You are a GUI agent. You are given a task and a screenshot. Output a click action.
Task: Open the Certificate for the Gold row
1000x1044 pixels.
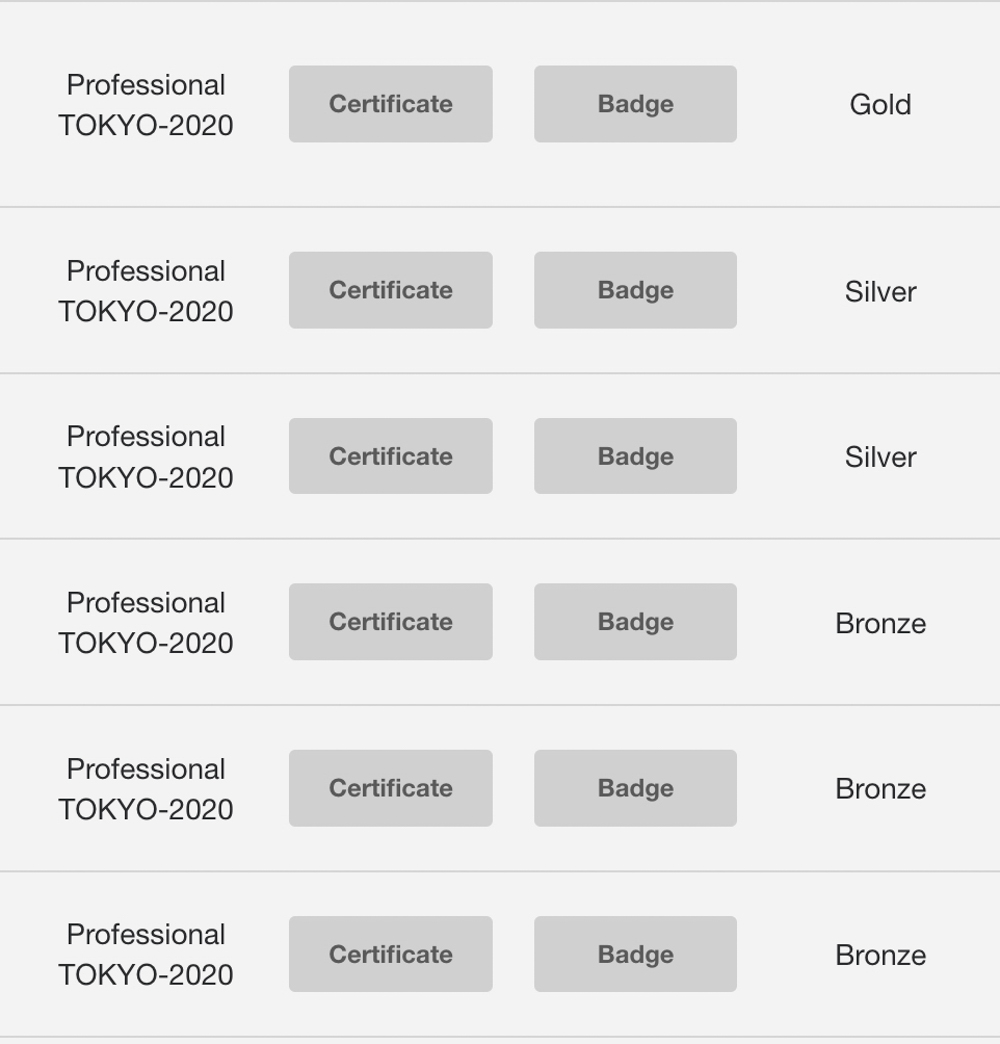pos(391,104)
